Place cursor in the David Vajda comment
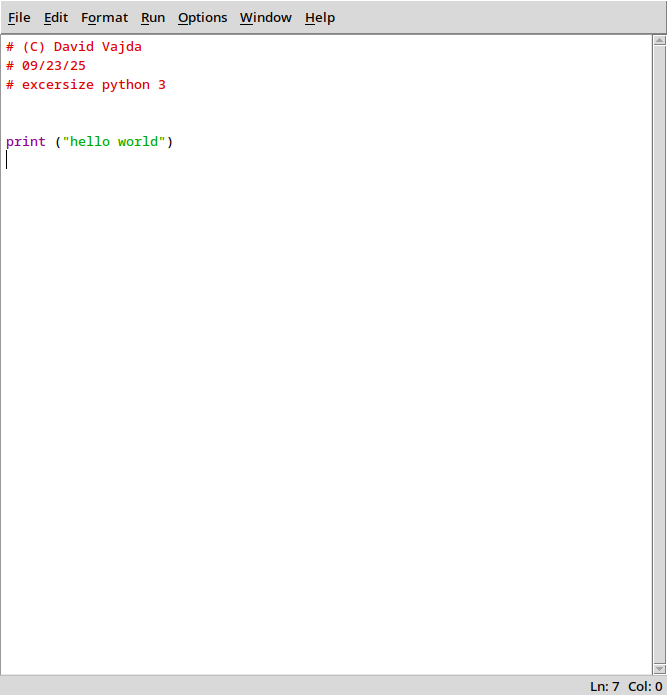This screenshot has height=695, width=667. pos(97,47)
